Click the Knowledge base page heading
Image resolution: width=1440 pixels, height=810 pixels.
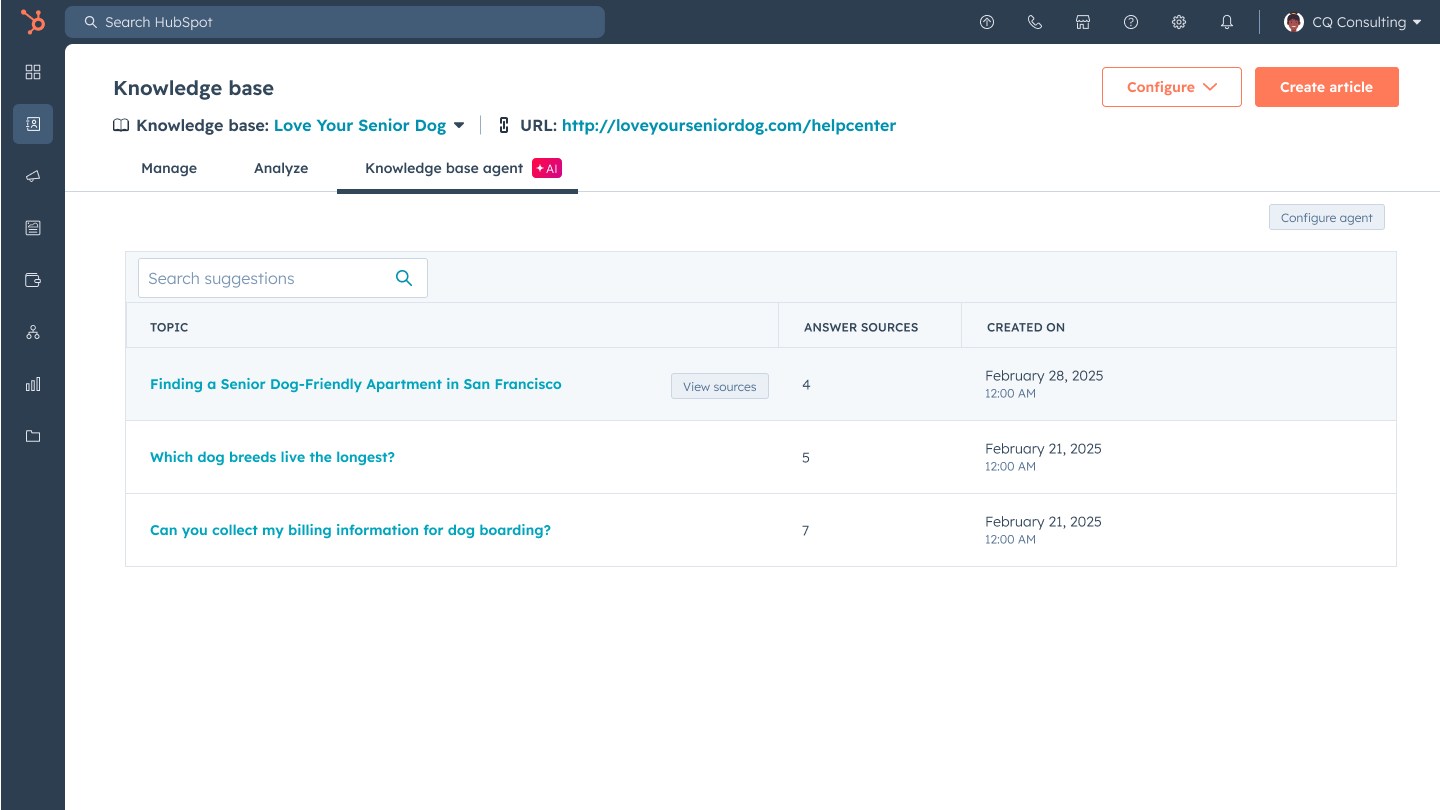[x=193, y=88]
